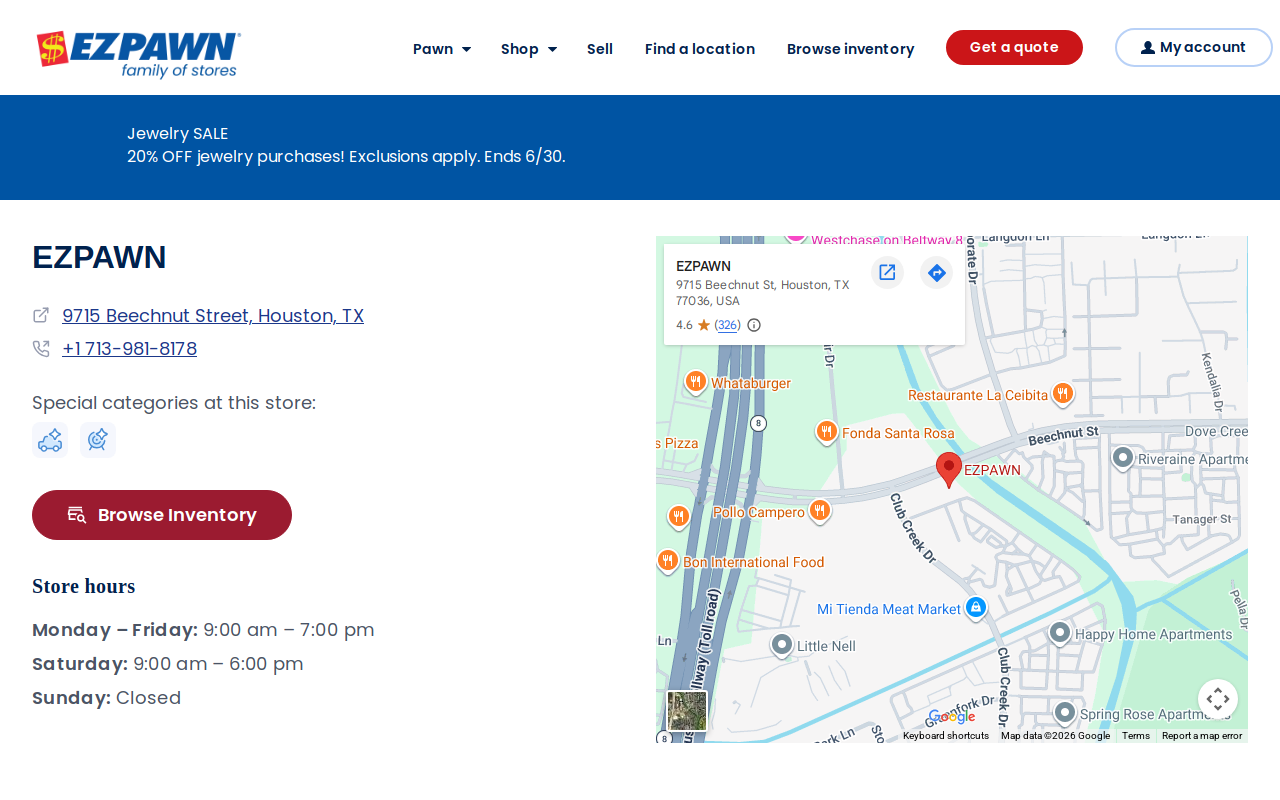Select the Whataburger restaurant marker
This screenshot has width=1280, height=800.
coord(696,383)
